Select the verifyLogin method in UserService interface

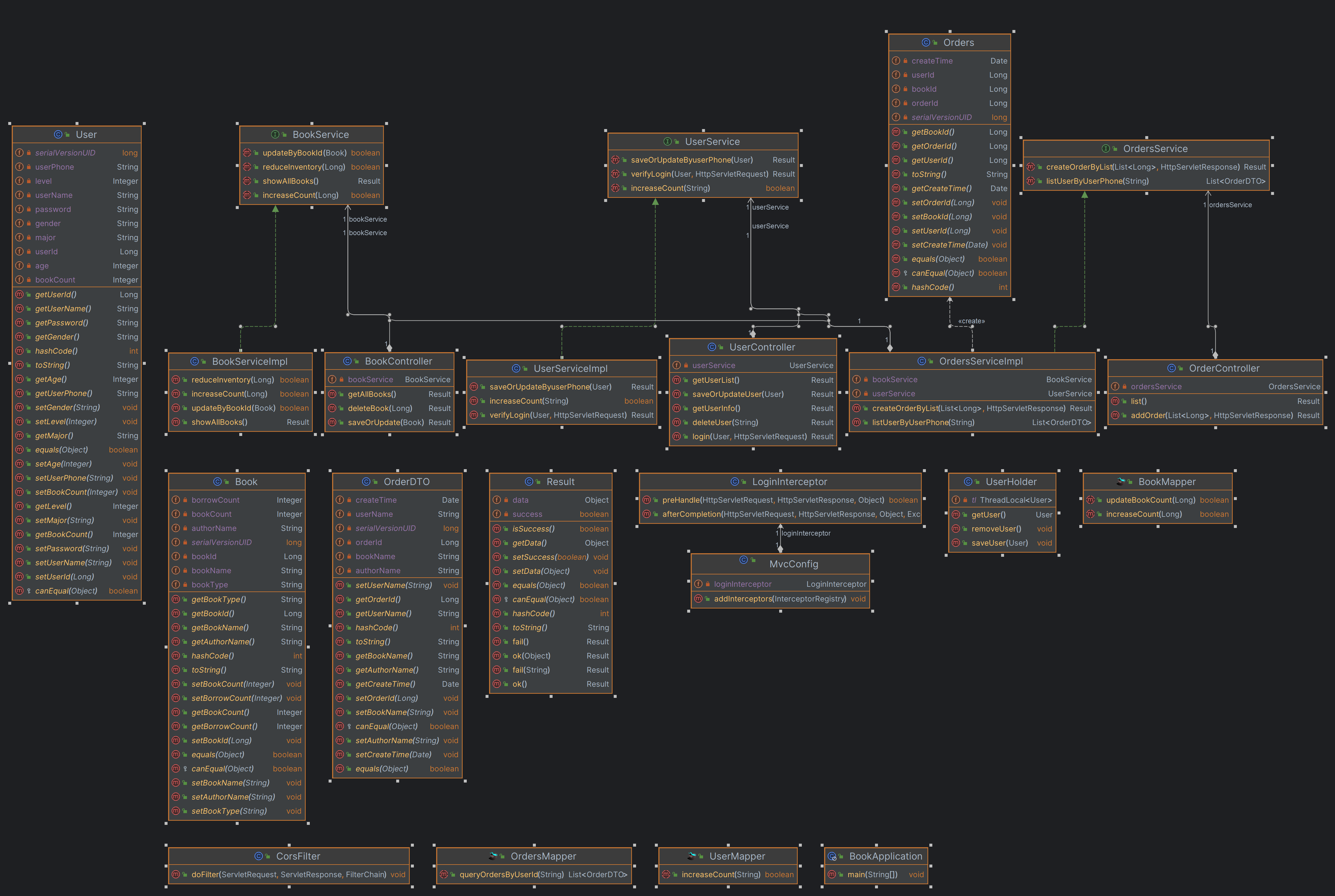(x=699, y=174)
